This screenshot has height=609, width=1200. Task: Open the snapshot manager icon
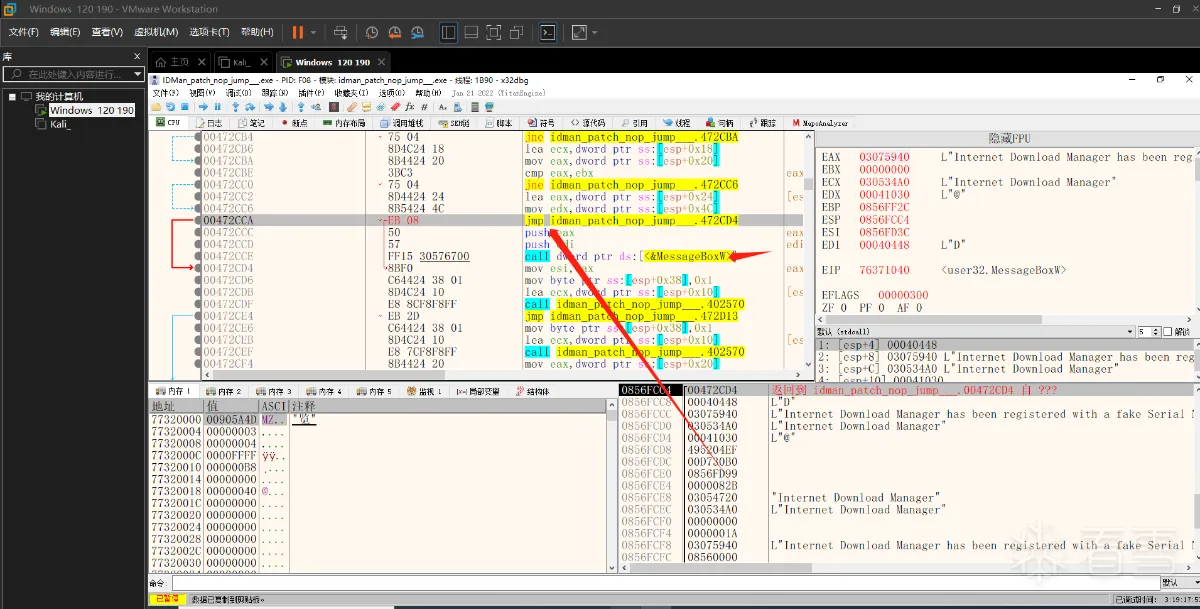tap(416, 32)
